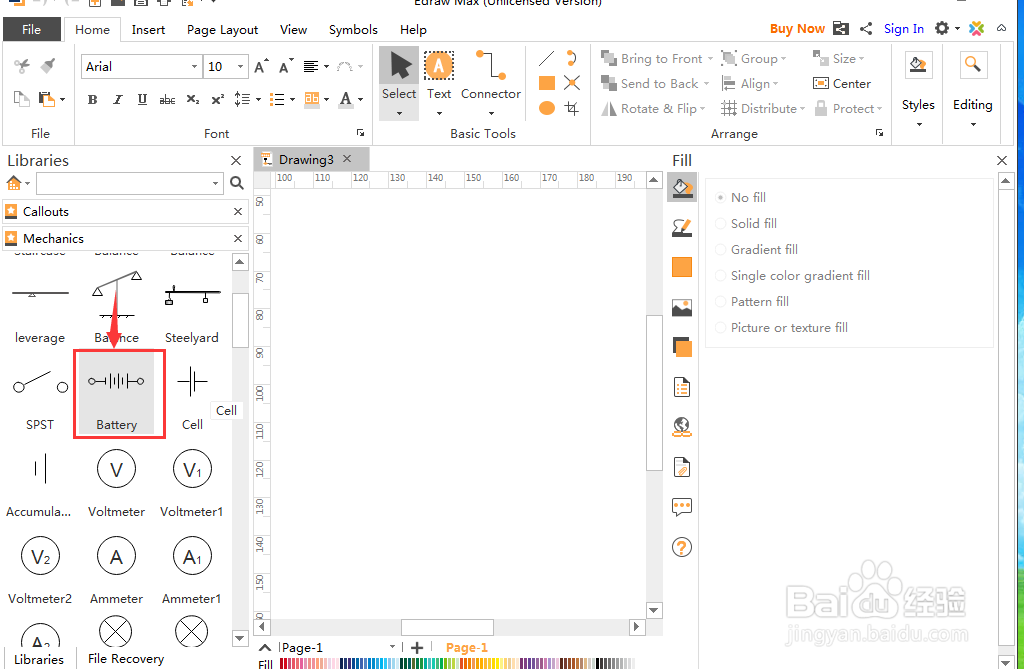
Task: Switch to the Page Layout tab
Action: [222, 29]
